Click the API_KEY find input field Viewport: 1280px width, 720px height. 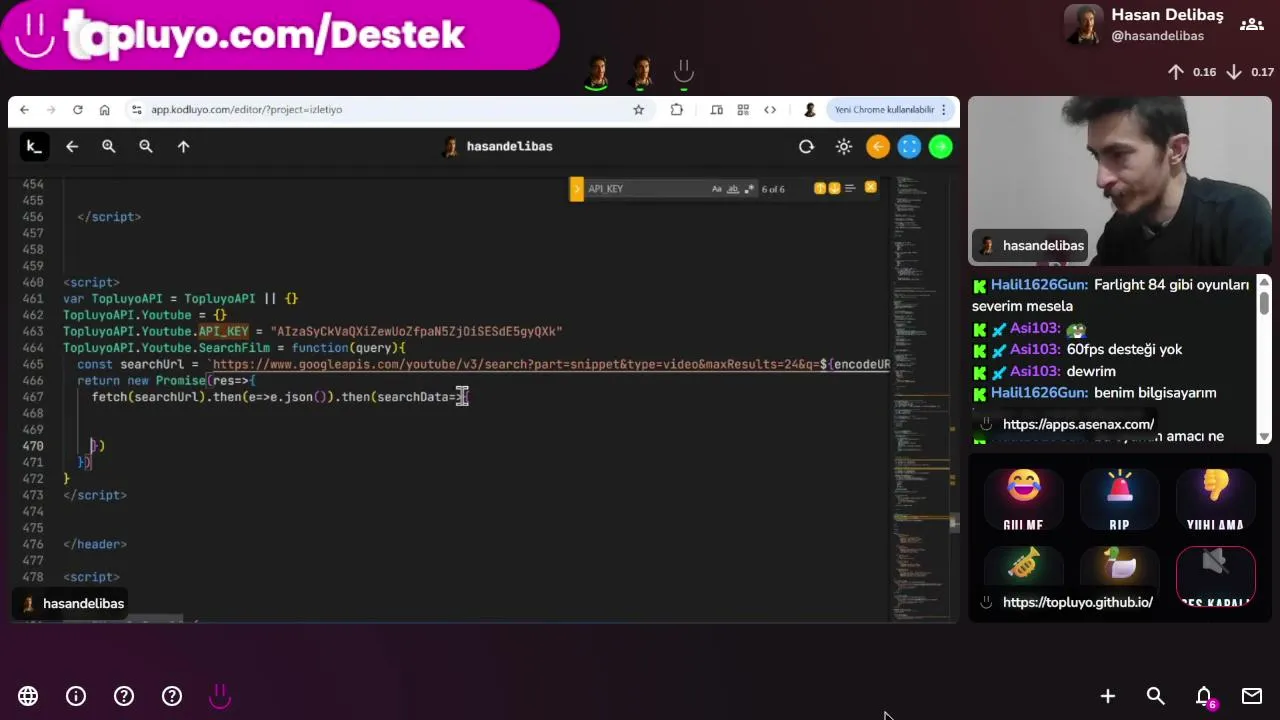[x=645, y=189]
